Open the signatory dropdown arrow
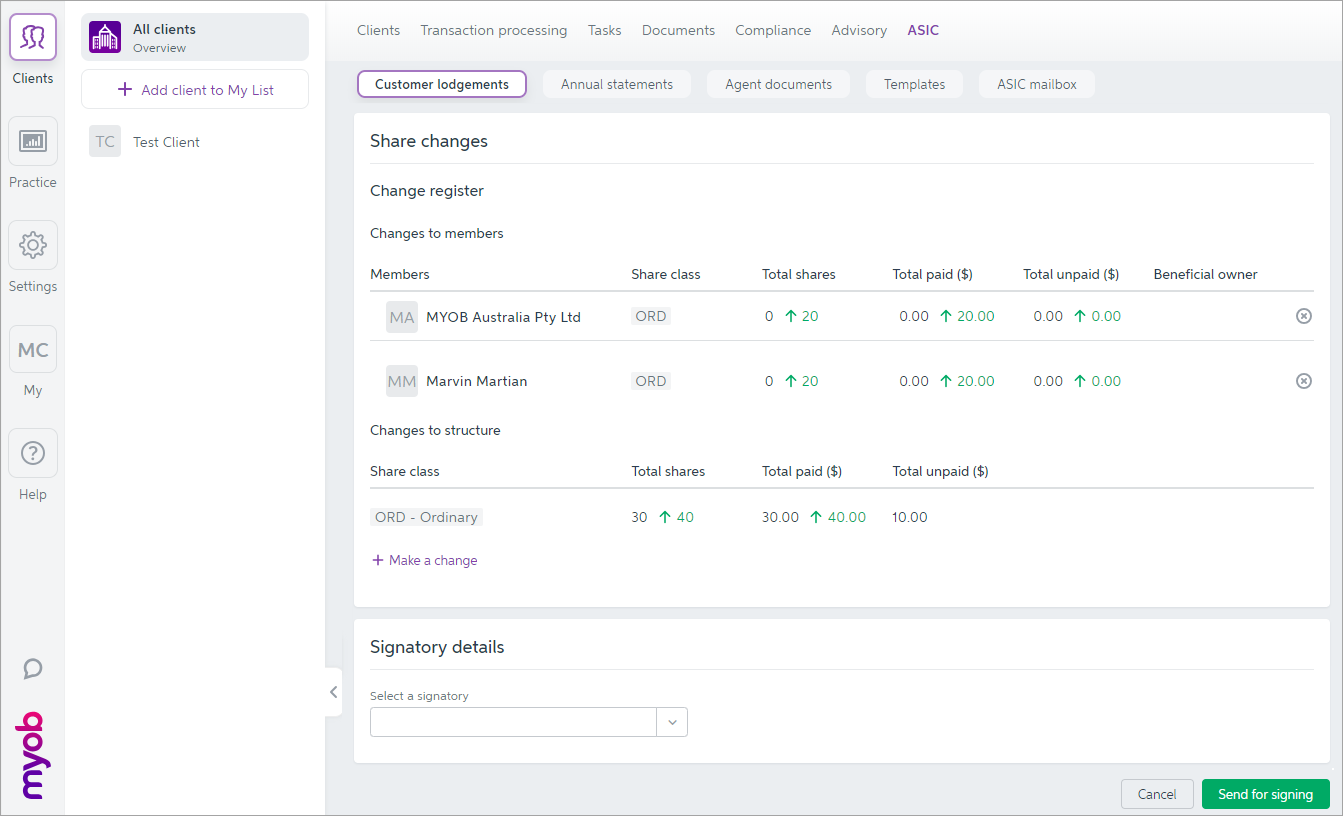 point(672,722)
